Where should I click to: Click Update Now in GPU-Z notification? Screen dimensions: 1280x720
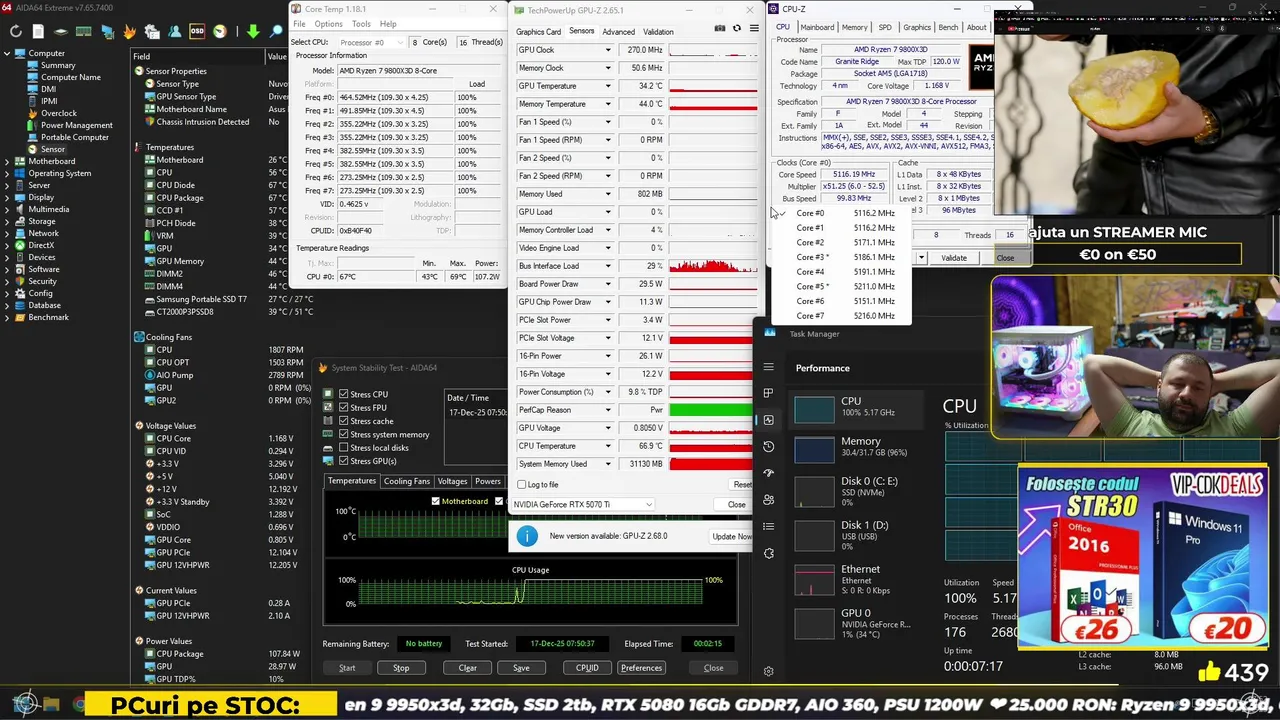pos(732,537)
